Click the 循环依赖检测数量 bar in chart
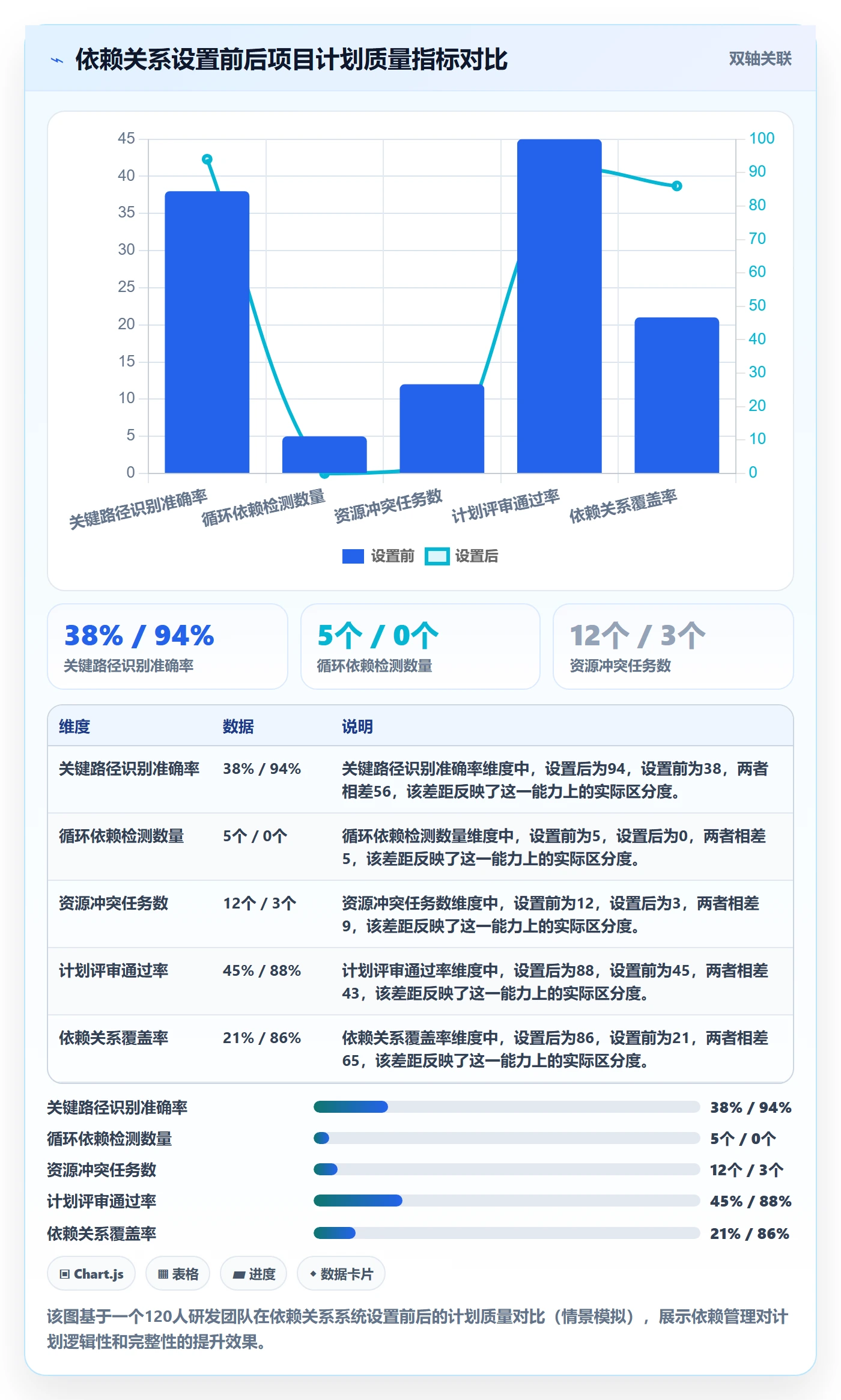Image resolution: width=841 pixels, height=1400 pixels. (324, 455)
